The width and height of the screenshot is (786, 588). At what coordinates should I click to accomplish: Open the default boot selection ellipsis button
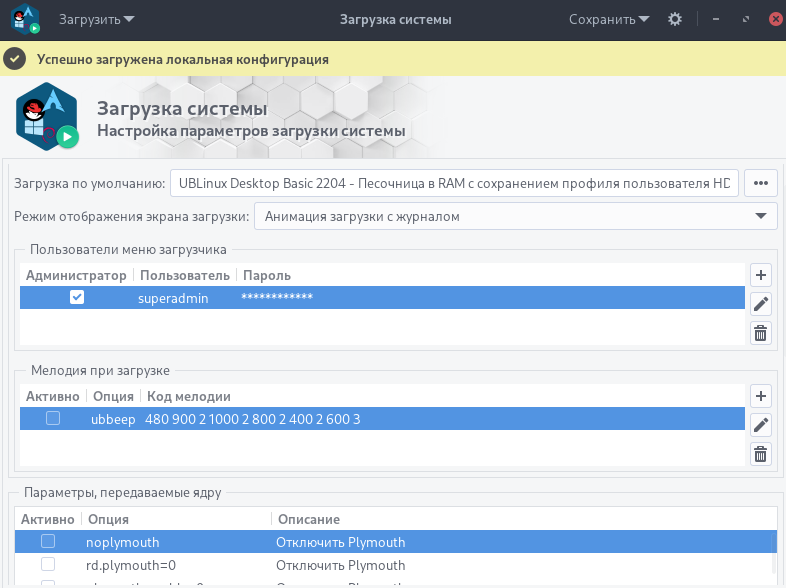pyautogui.click(x=760, y=183)
